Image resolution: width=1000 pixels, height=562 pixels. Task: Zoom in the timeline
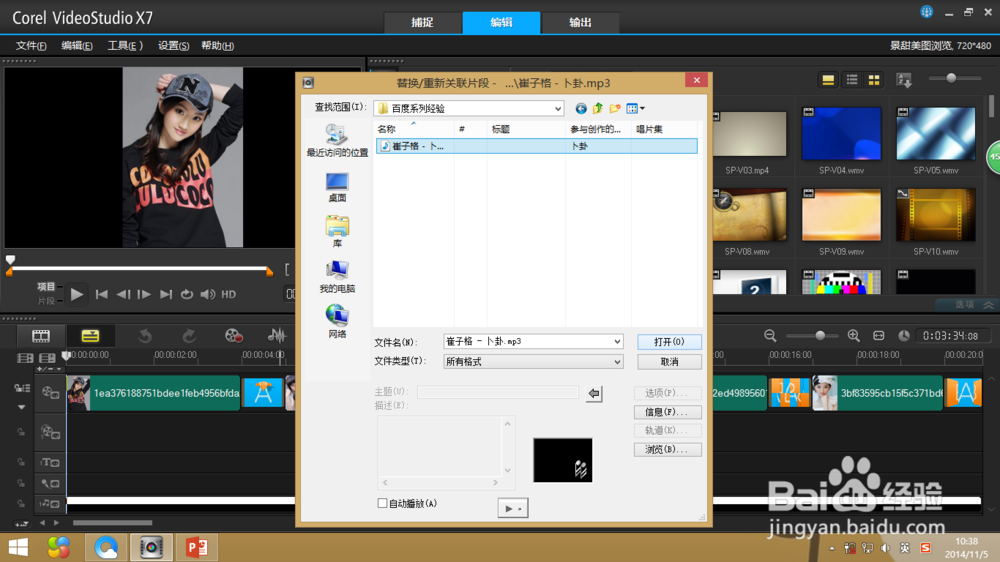point(853,336)
